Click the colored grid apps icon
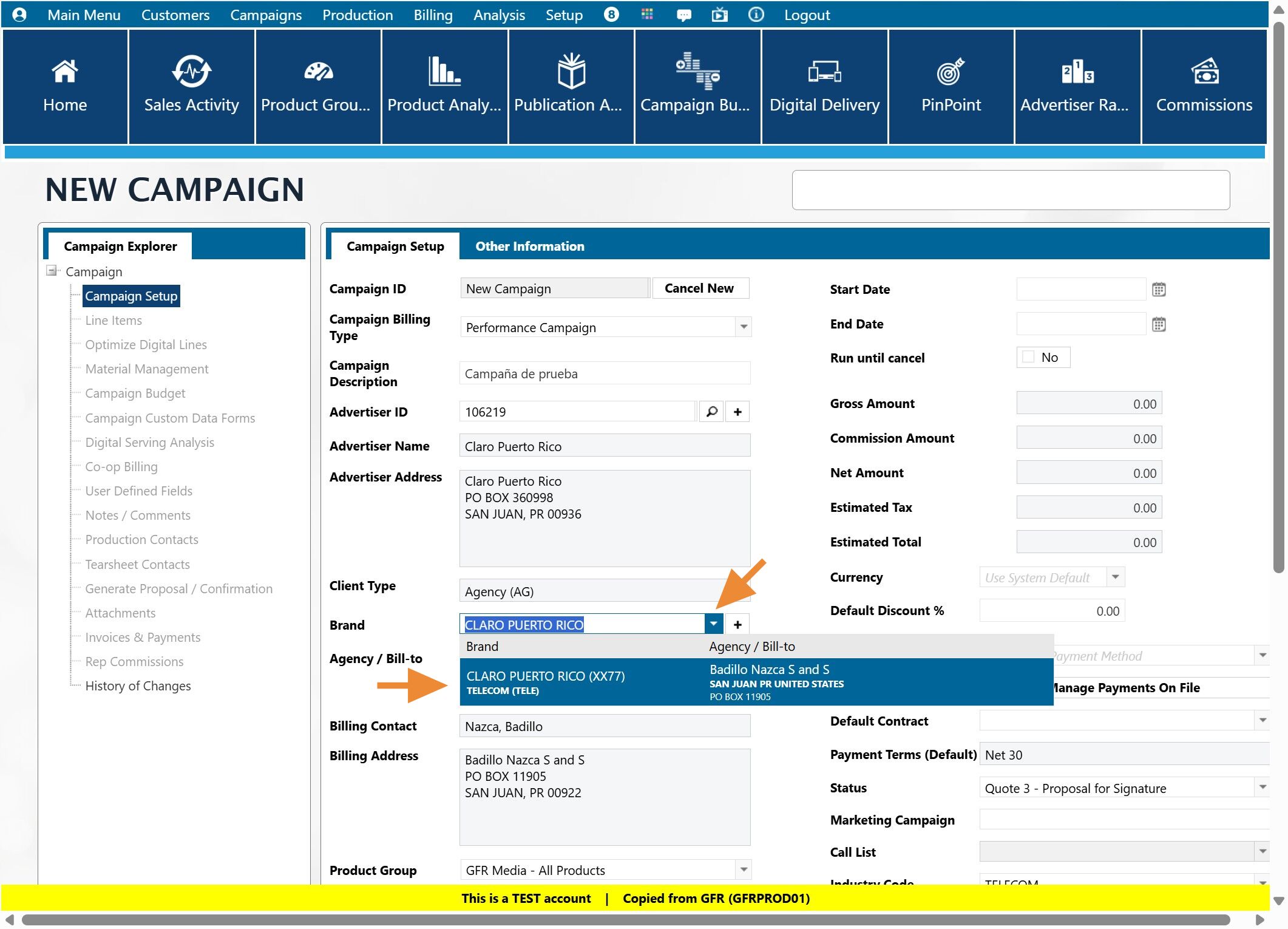Viewport: 1288px width, 929px height. point(647,15)
